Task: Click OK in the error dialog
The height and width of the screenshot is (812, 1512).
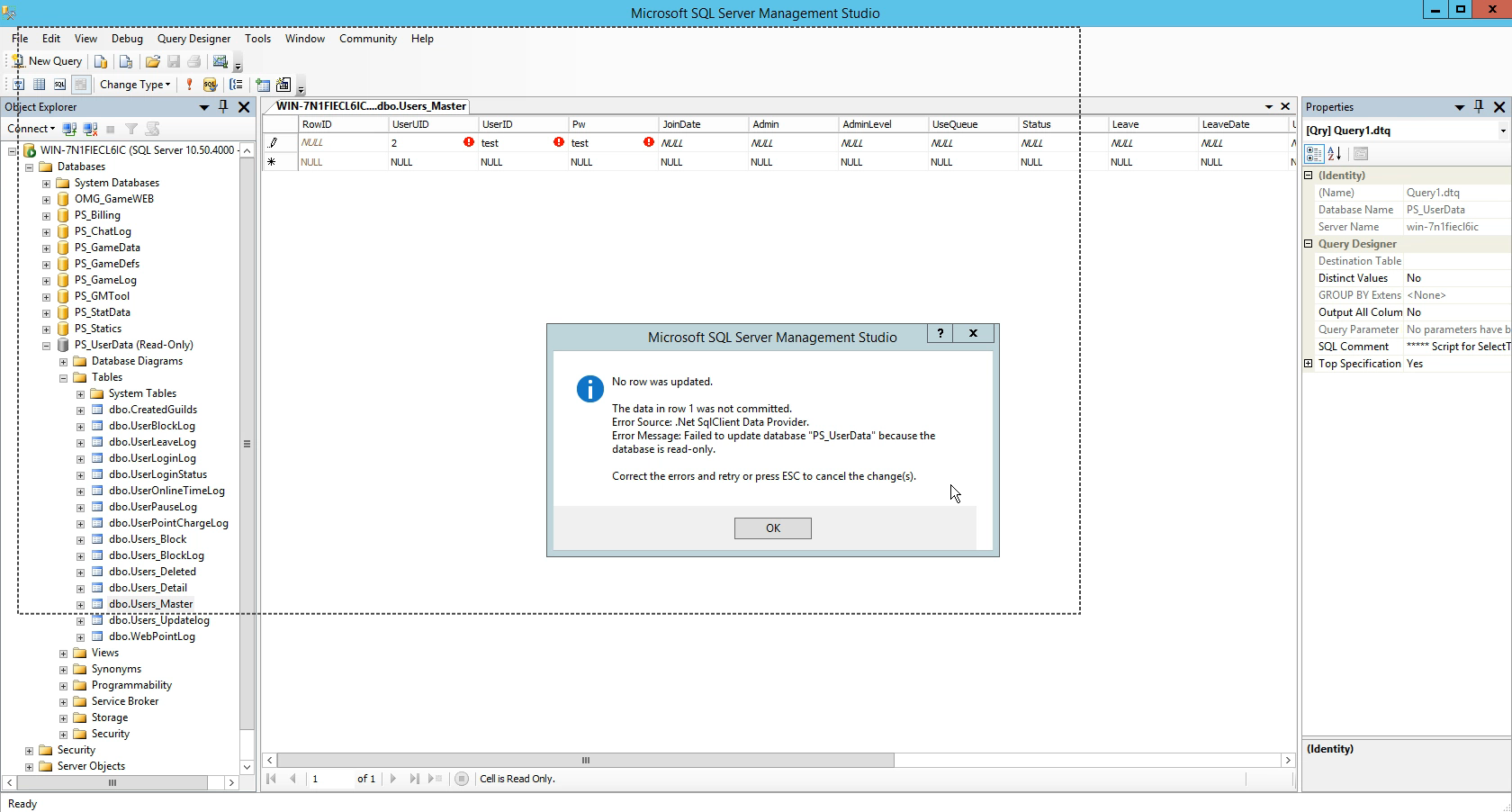Action: point(773,528)
